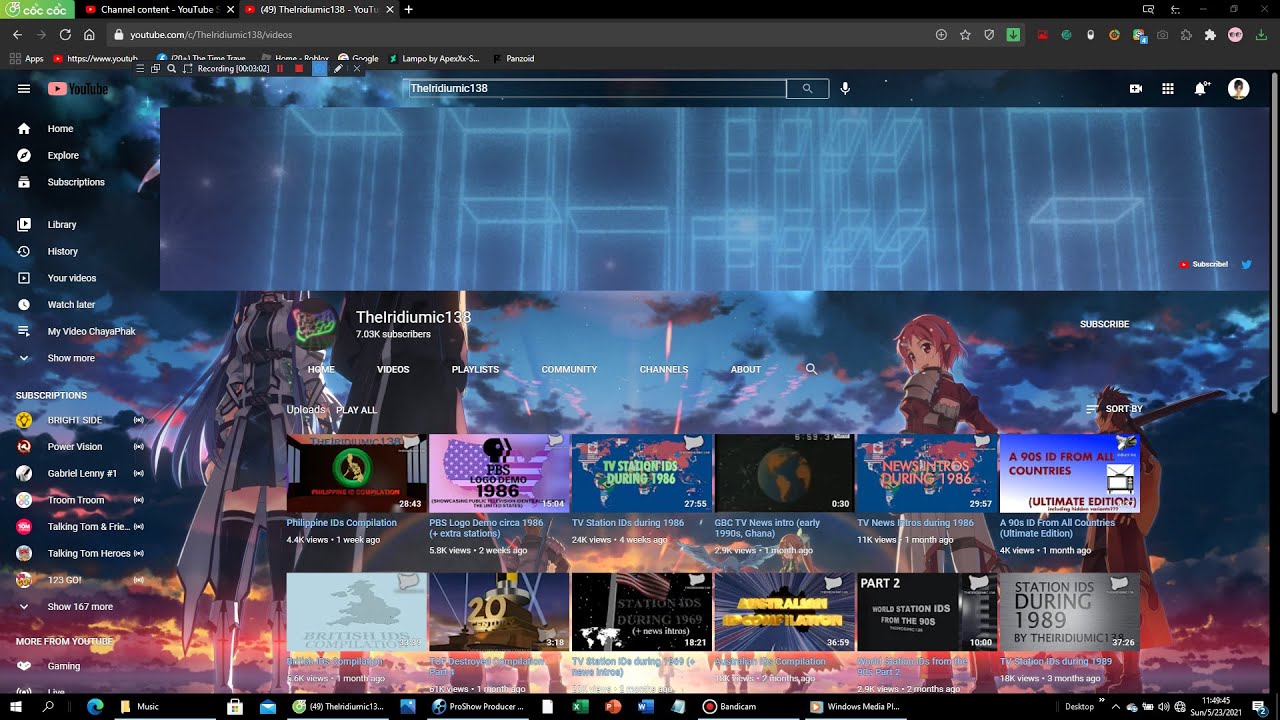Screen dimensions: 1280x720
Task: Open the Twitter link on the banner
Action: [1246, 265]
